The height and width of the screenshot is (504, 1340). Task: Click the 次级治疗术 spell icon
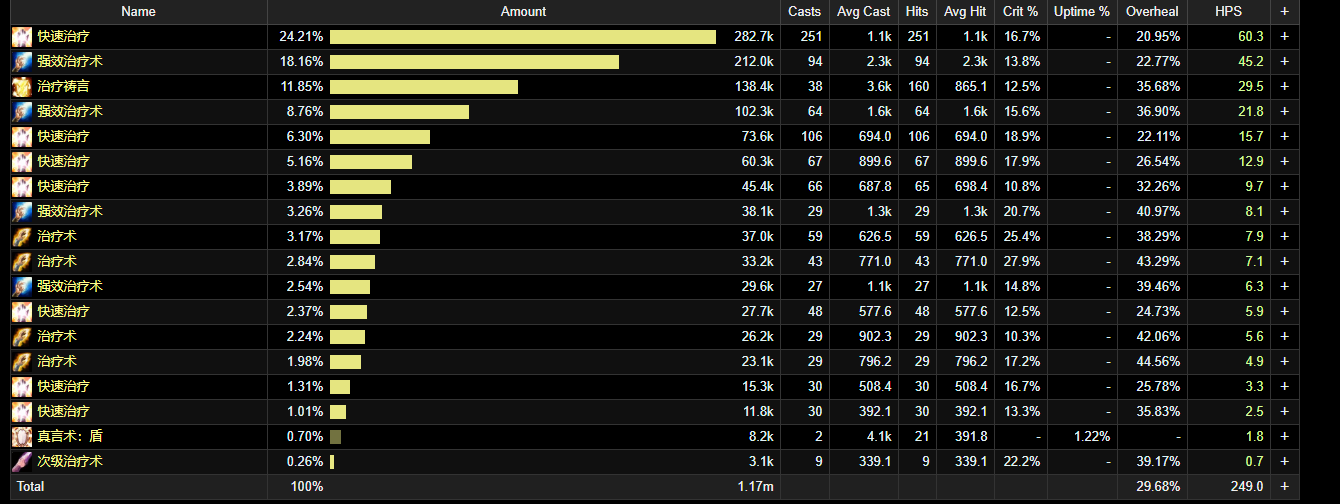(x=21, y=462)
